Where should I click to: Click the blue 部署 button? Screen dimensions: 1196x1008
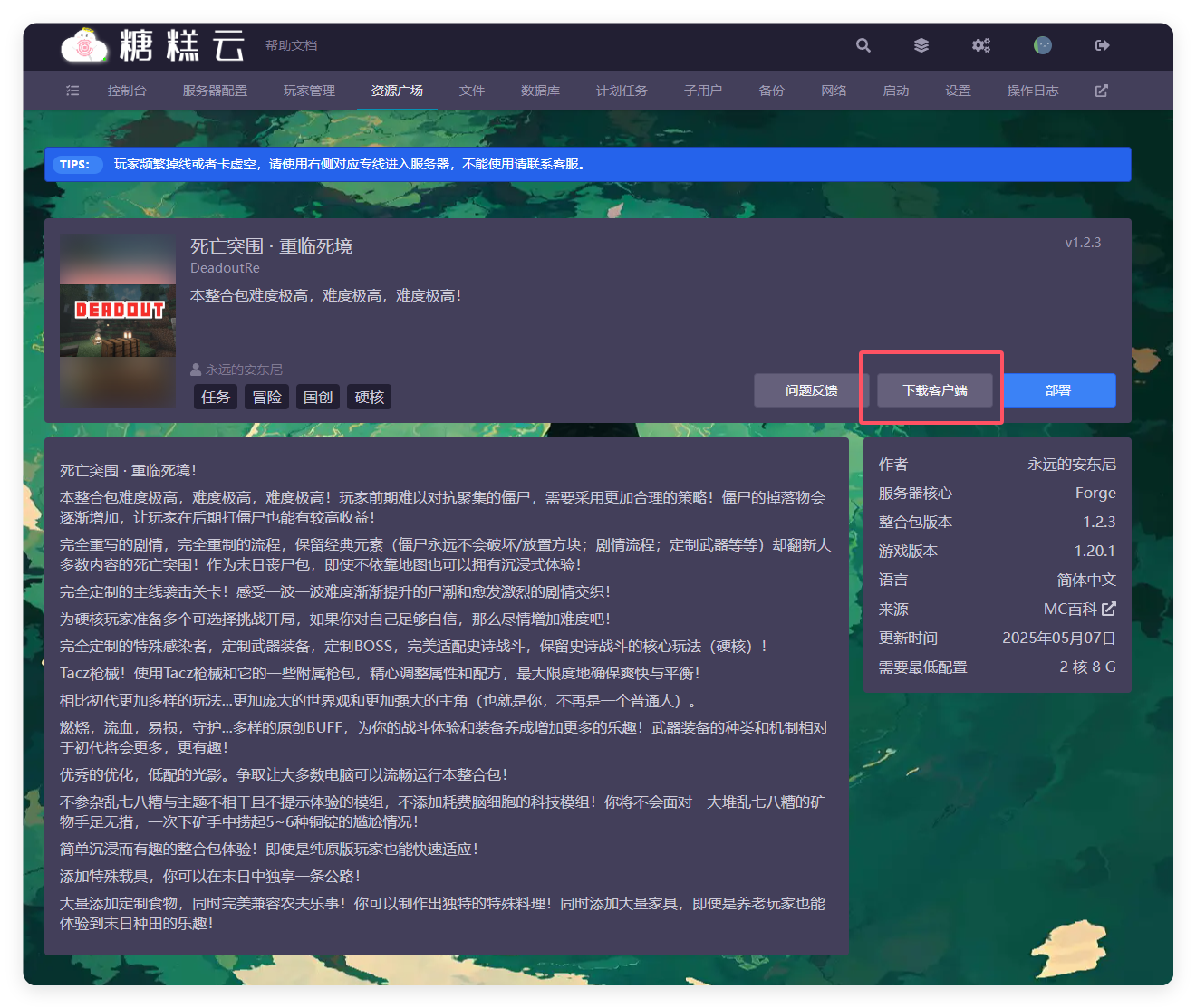coord(1058,390)
